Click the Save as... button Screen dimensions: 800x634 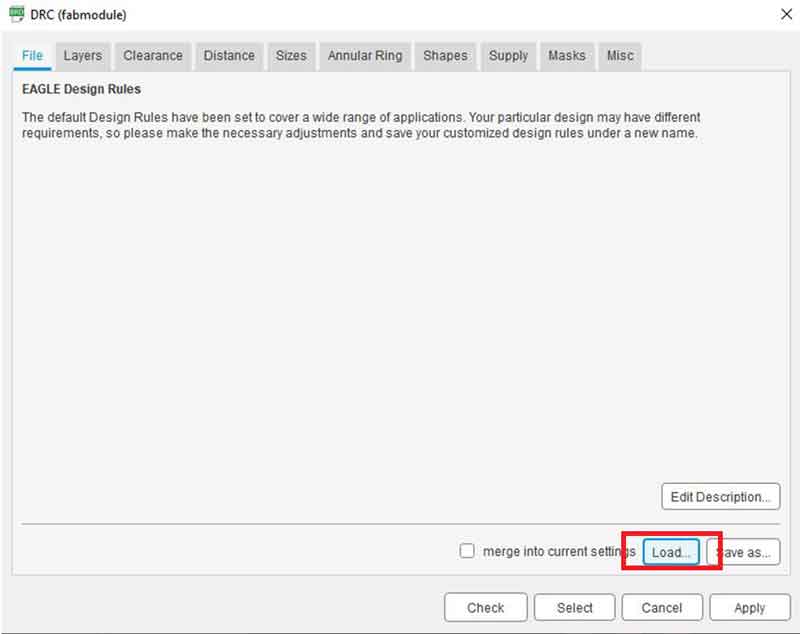[x=743, y=552]
